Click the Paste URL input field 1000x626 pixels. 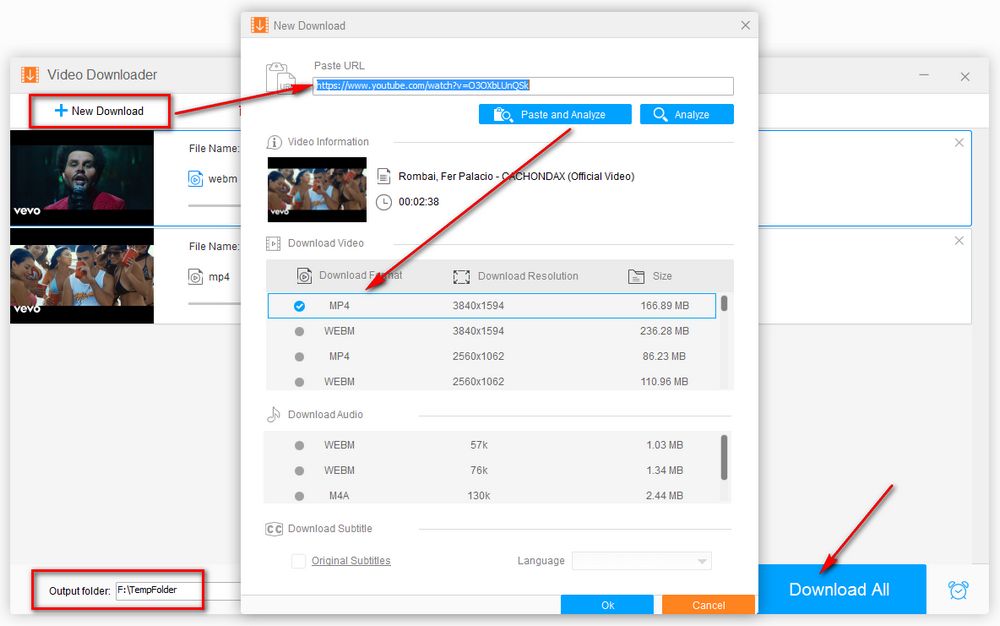coord(523,85)
